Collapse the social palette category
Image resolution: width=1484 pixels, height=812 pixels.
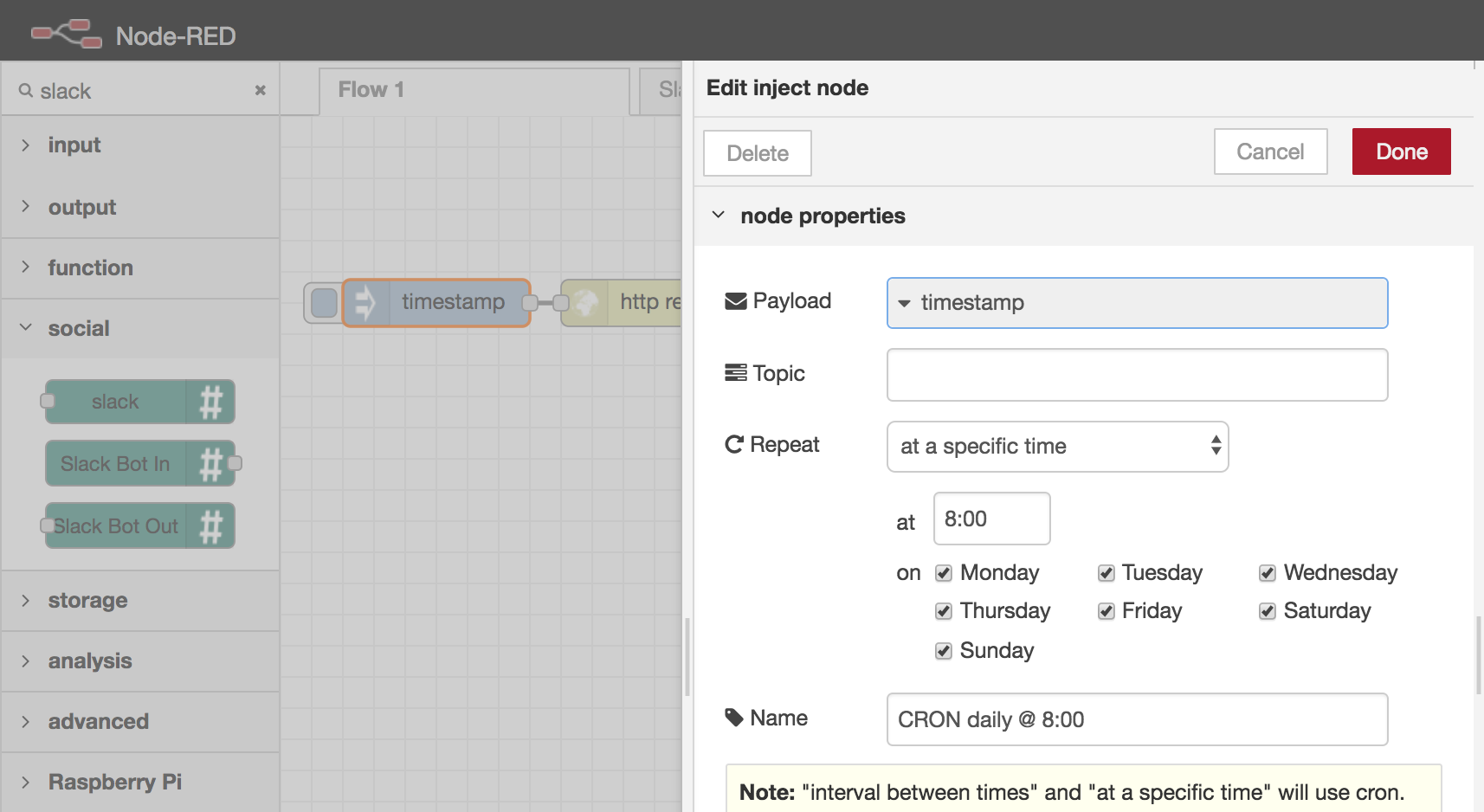coord(140,328)
